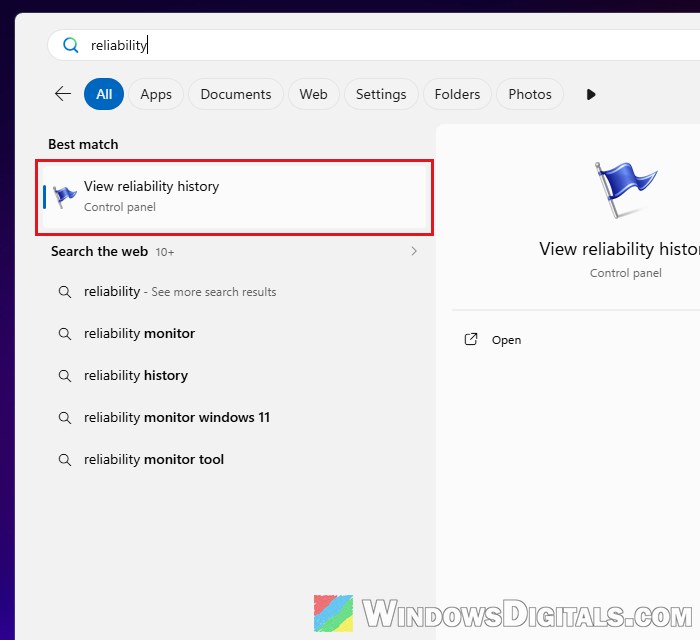Expand Search the web with chevron
Screen dimensions: 700x640
click(414, 251)
